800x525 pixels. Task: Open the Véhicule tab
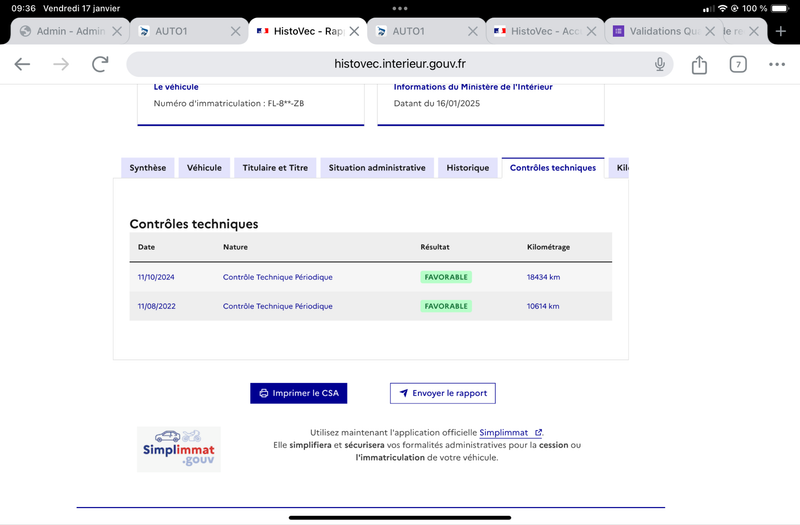(x=204, y=168)
